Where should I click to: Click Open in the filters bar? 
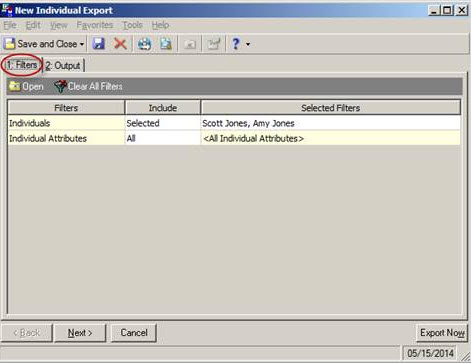(26, 86)
